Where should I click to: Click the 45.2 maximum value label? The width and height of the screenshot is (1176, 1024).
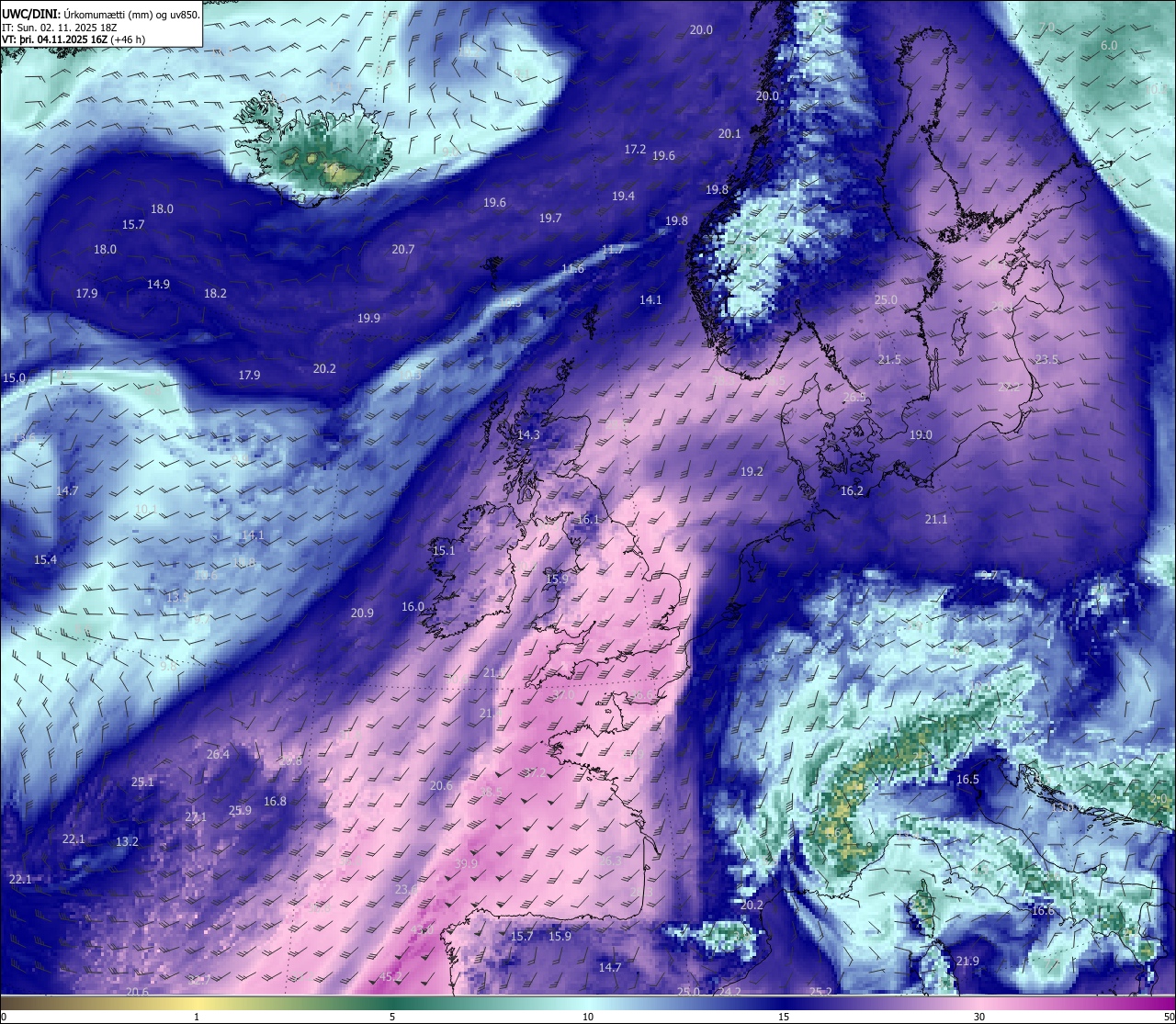[x=390, y=976]
